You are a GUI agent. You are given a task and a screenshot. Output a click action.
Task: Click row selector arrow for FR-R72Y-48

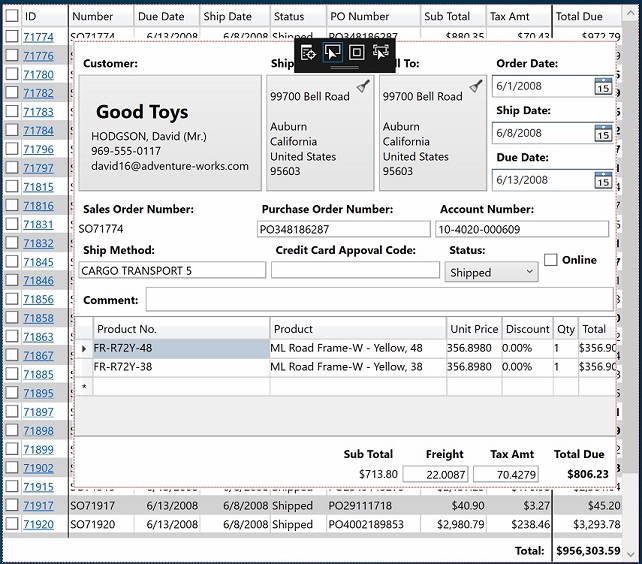click(x=84, y=349)
